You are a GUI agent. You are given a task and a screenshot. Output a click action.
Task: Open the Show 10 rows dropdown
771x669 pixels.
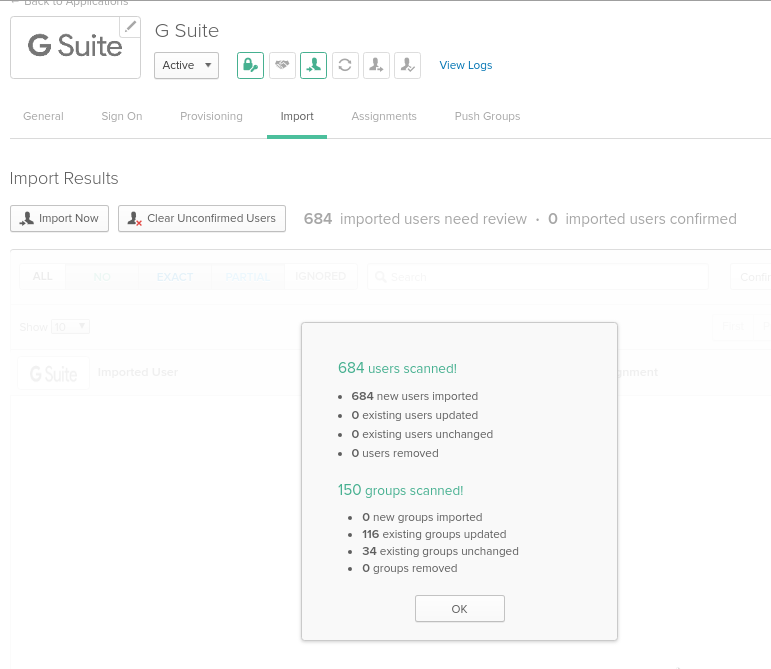(70, 326)
